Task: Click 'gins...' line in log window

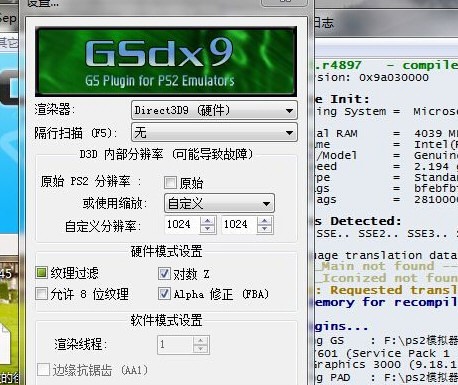Action: [341, 327]
